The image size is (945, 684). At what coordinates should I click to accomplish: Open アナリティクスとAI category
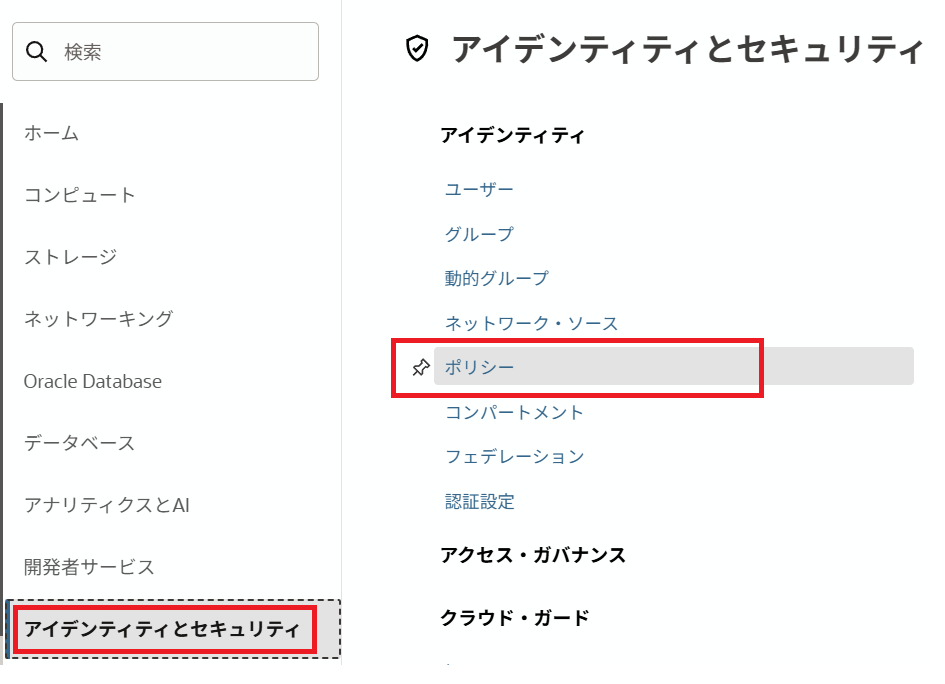tap(107, 505)
